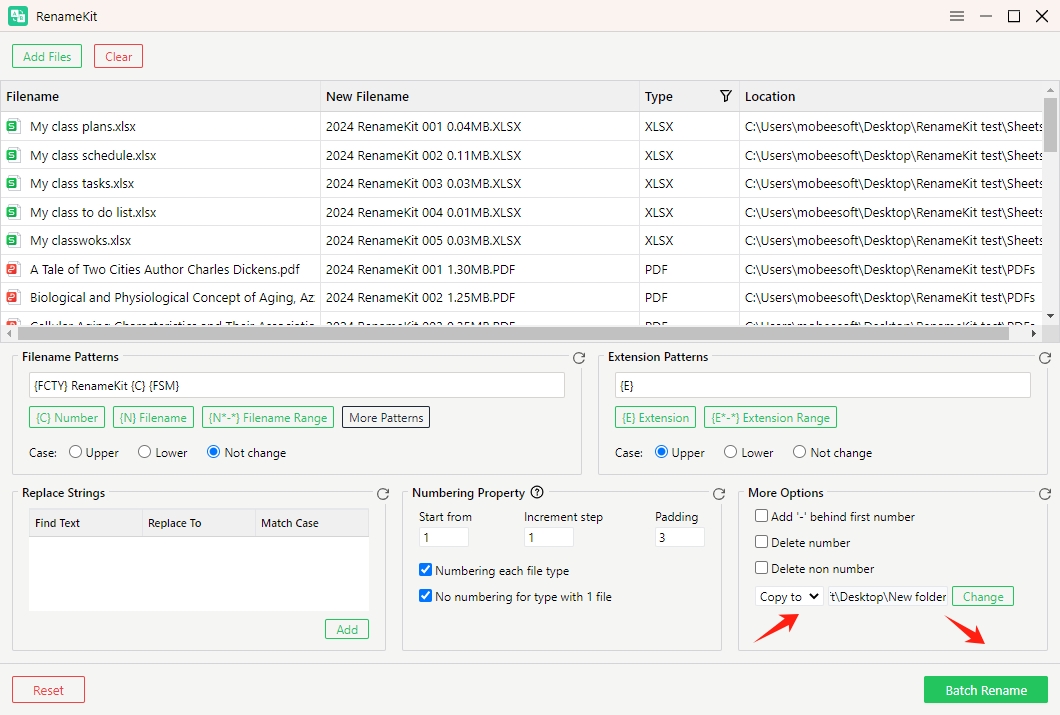
Task: Reset the Filename Patterns section via refresh icon
Action: click(579, 358)
